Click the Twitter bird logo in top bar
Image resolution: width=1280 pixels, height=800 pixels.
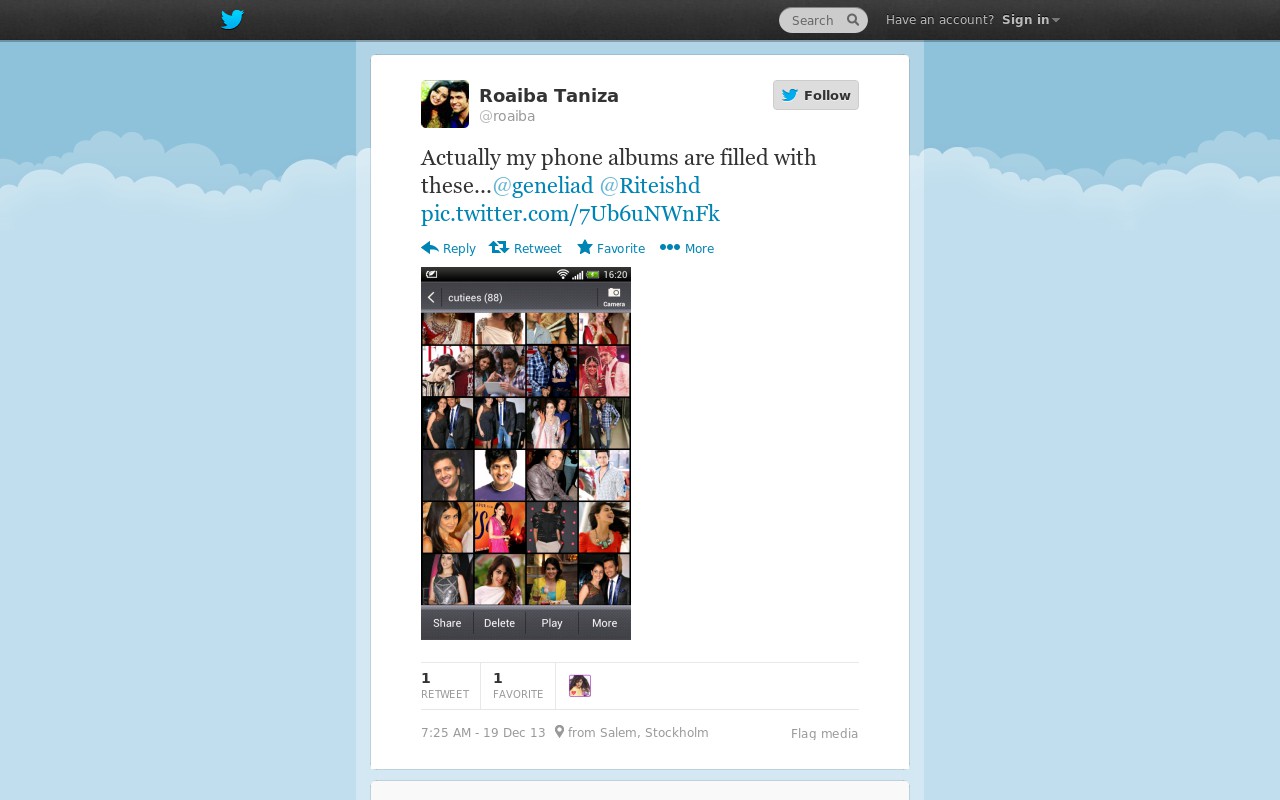(x=232, y=20)
